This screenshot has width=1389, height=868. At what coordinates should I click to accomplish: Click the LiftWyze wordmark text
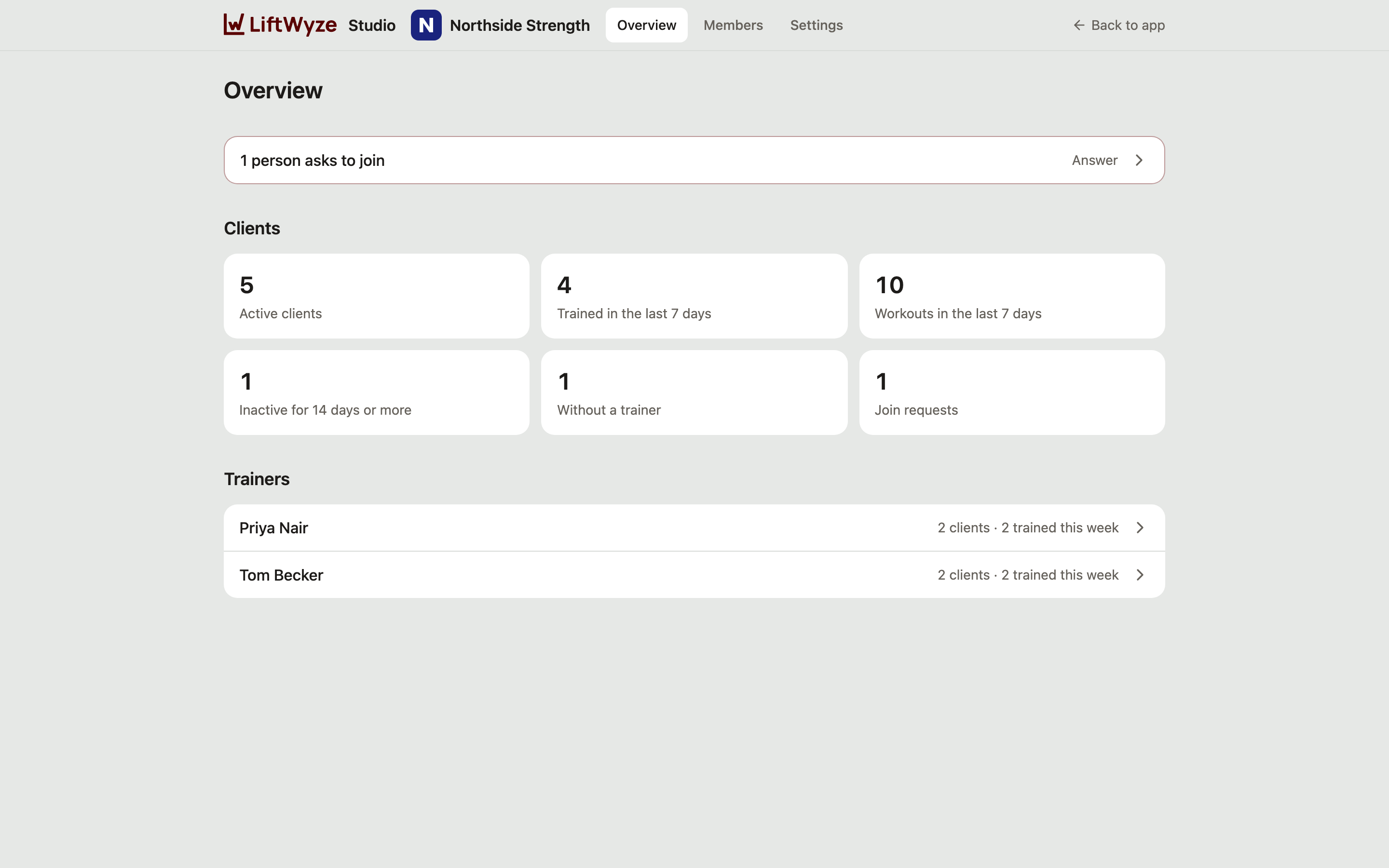click(x=293, y=25)
